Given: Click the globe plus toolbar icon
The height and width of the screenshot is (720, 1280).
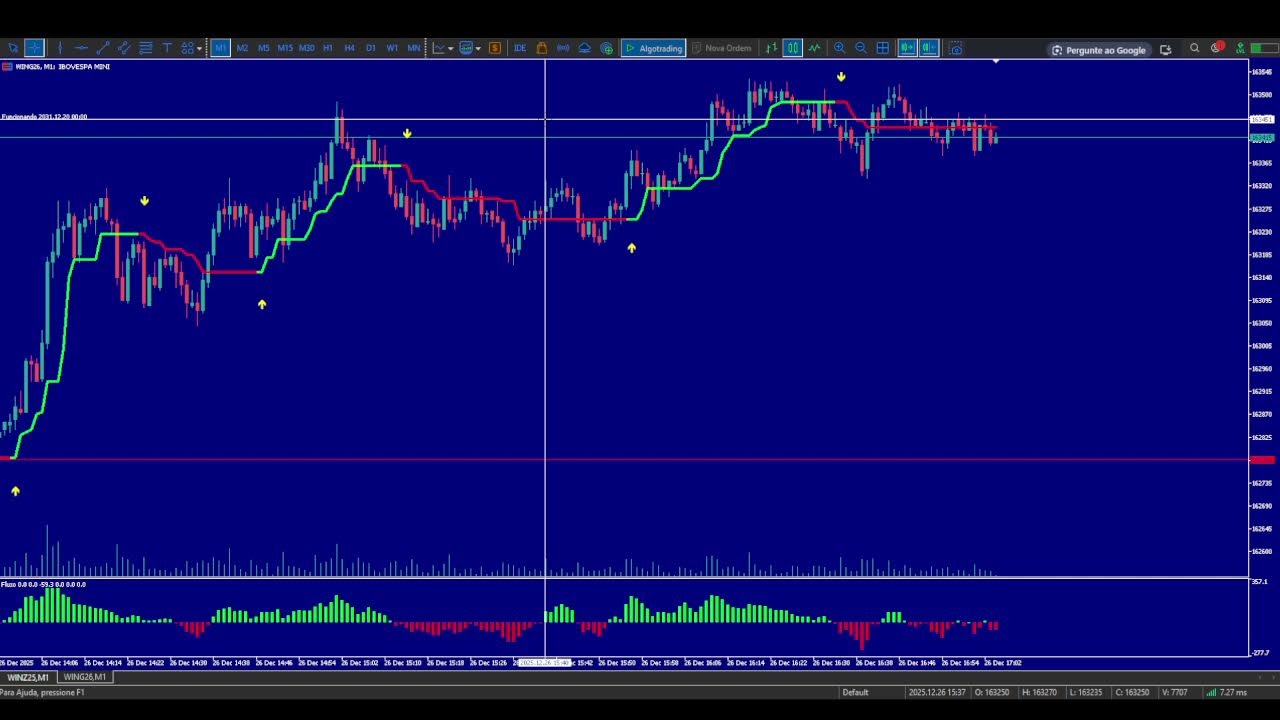Looking at the screenshot, I should coord(606,48).
